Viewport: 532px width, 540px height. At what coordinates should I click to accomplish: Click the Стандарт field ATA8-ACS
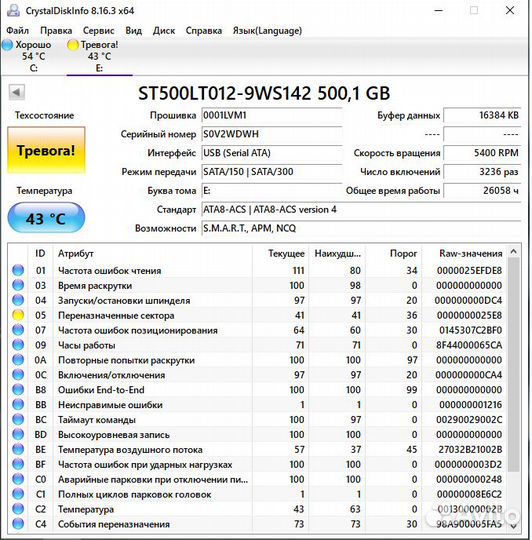[x=361, y=209]
